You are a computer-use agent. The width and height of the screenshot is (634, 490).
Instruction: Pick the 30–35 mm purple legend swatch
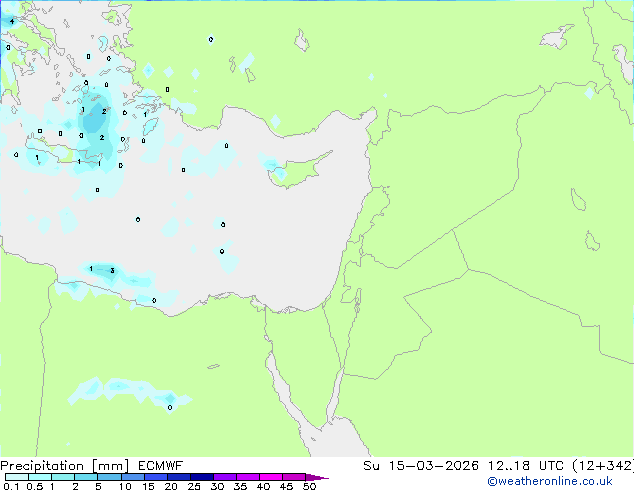[224, 477]
